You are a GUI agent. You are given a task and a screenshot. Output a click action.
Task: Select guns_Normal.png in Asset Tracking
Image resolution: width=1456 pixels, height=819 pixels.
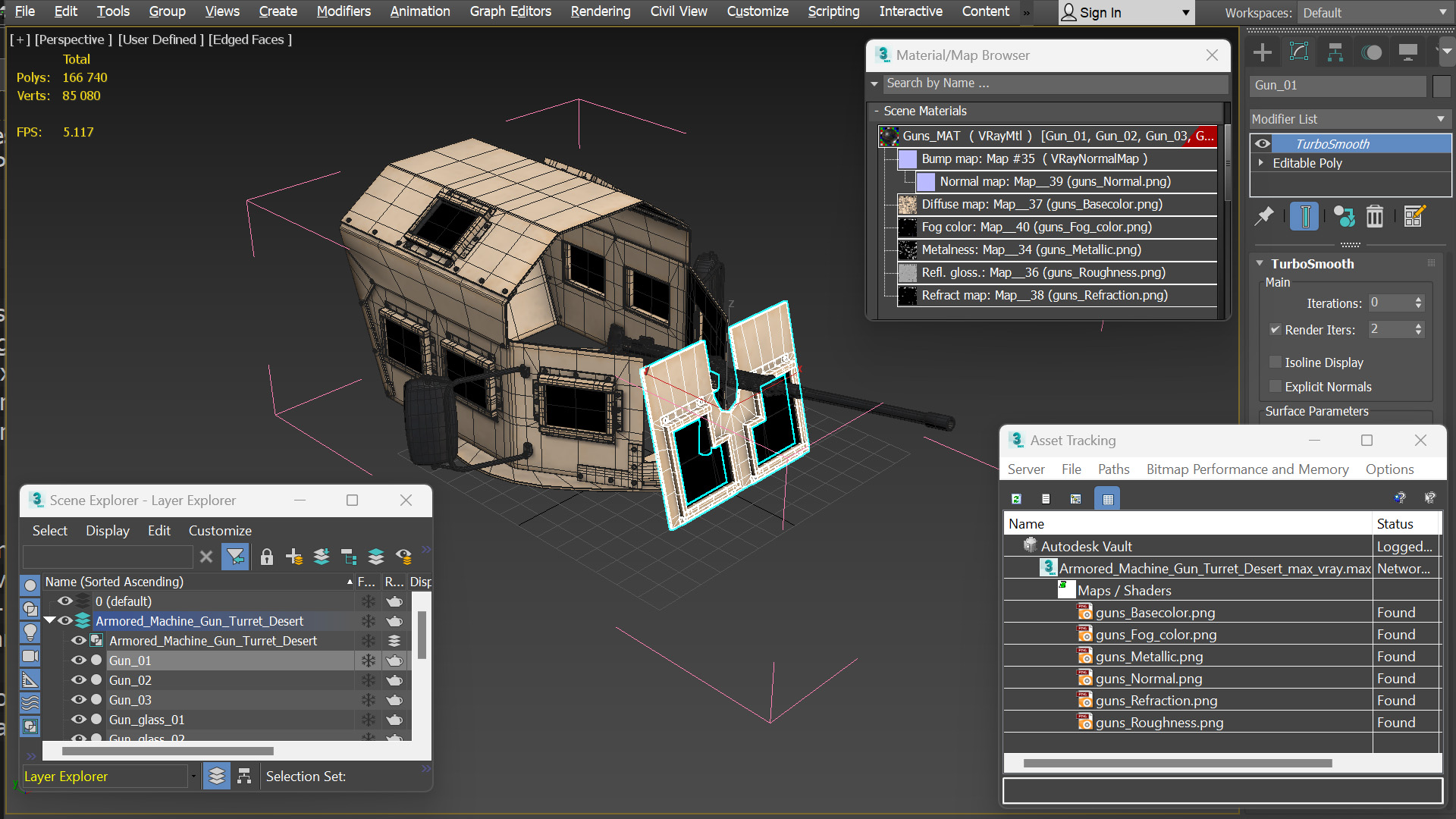coord(1148,679)
